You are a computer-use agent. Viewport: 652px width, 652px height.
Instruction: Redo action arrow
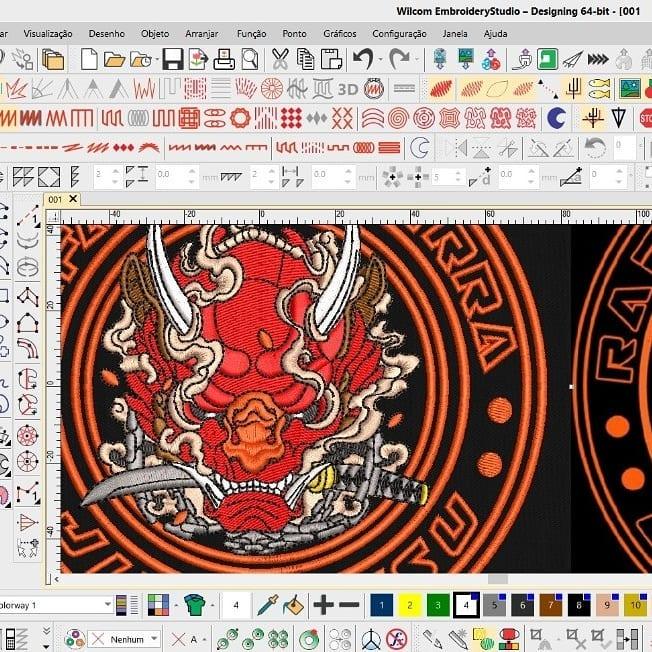point(399,59)
